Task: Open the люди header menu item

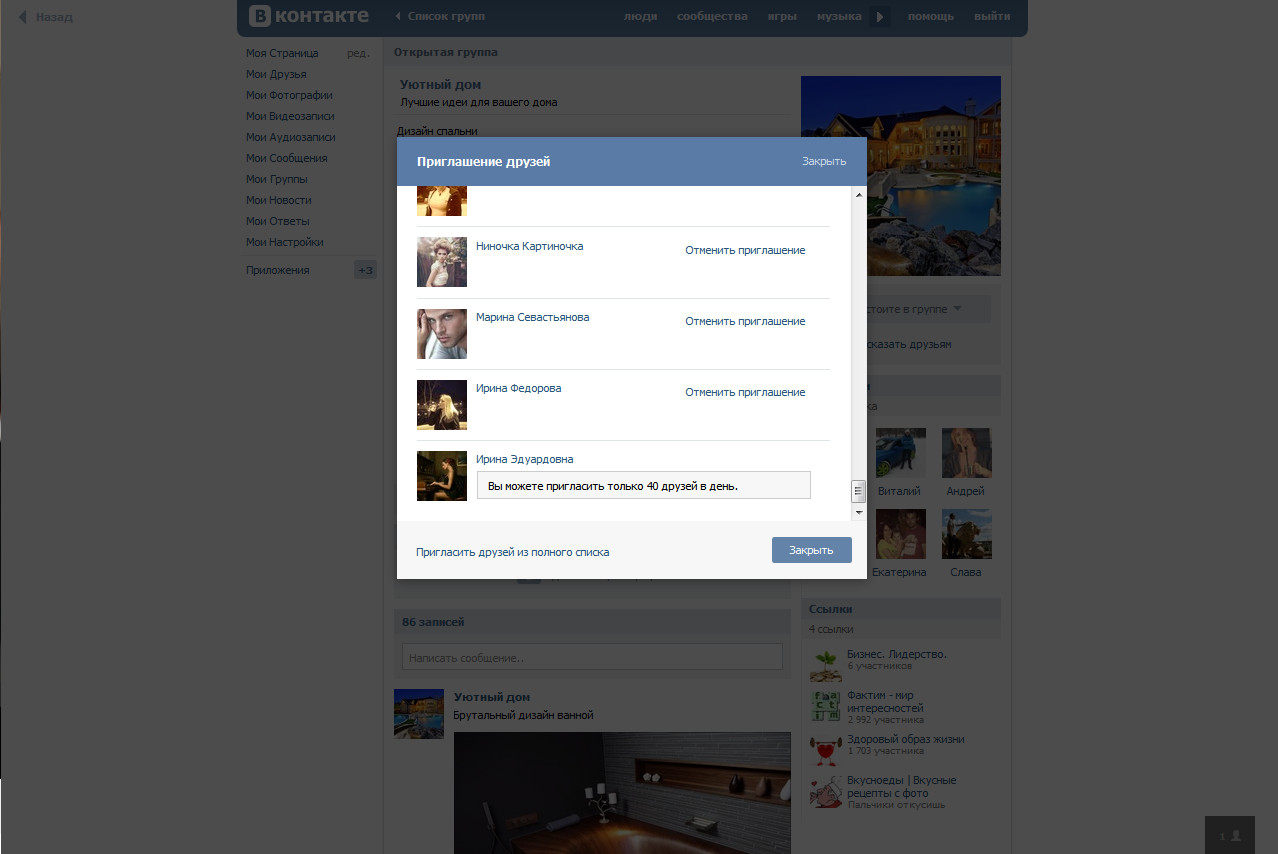Action: (x=640, y=16)
